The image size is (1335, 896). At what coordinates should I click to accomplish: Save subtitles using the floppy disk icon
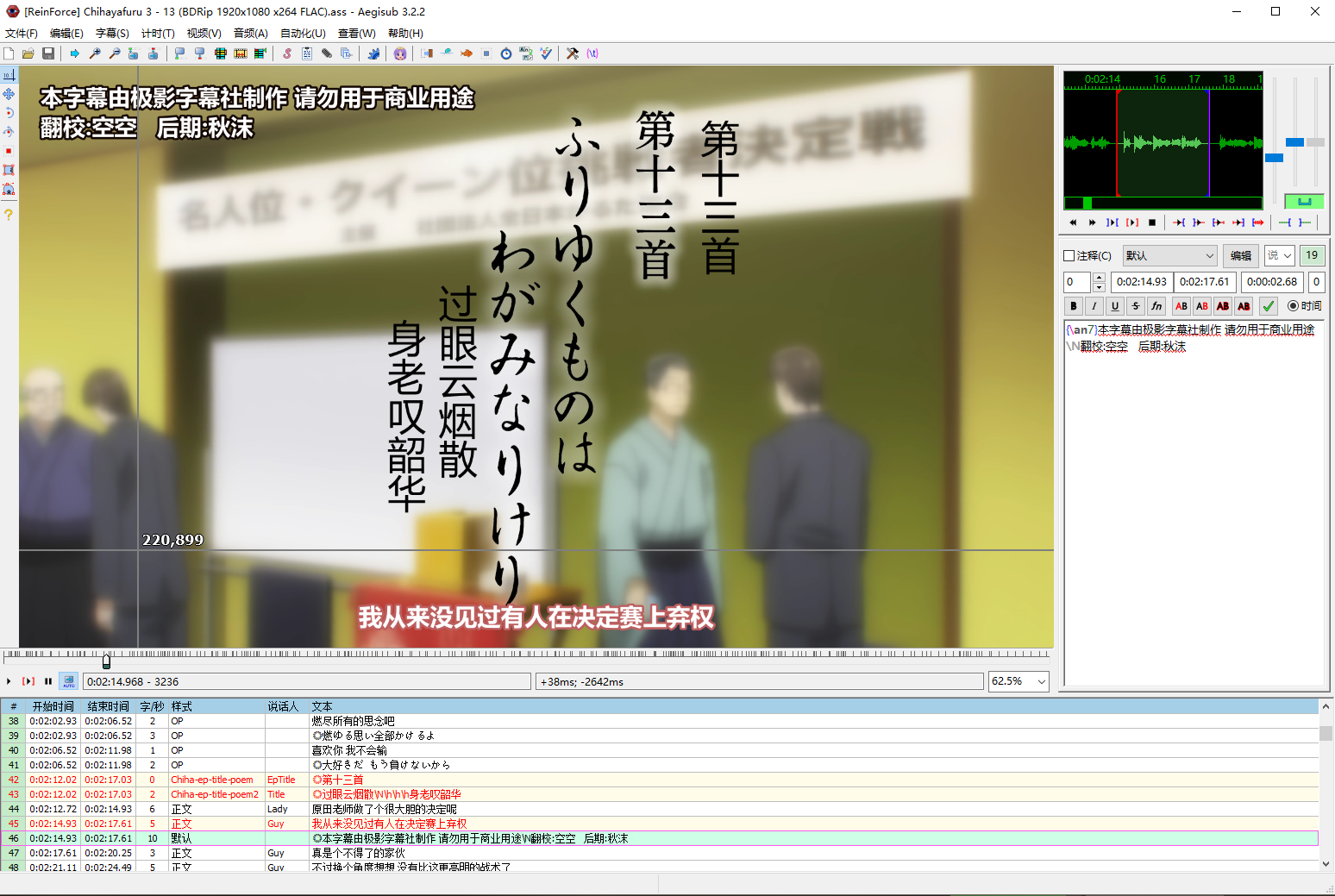coord(48,53)
